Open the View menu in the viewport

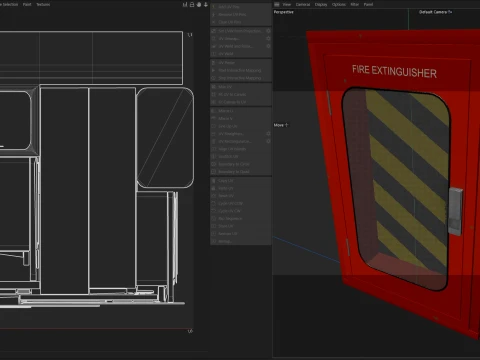pyautogui.click(x=287, y=4)
